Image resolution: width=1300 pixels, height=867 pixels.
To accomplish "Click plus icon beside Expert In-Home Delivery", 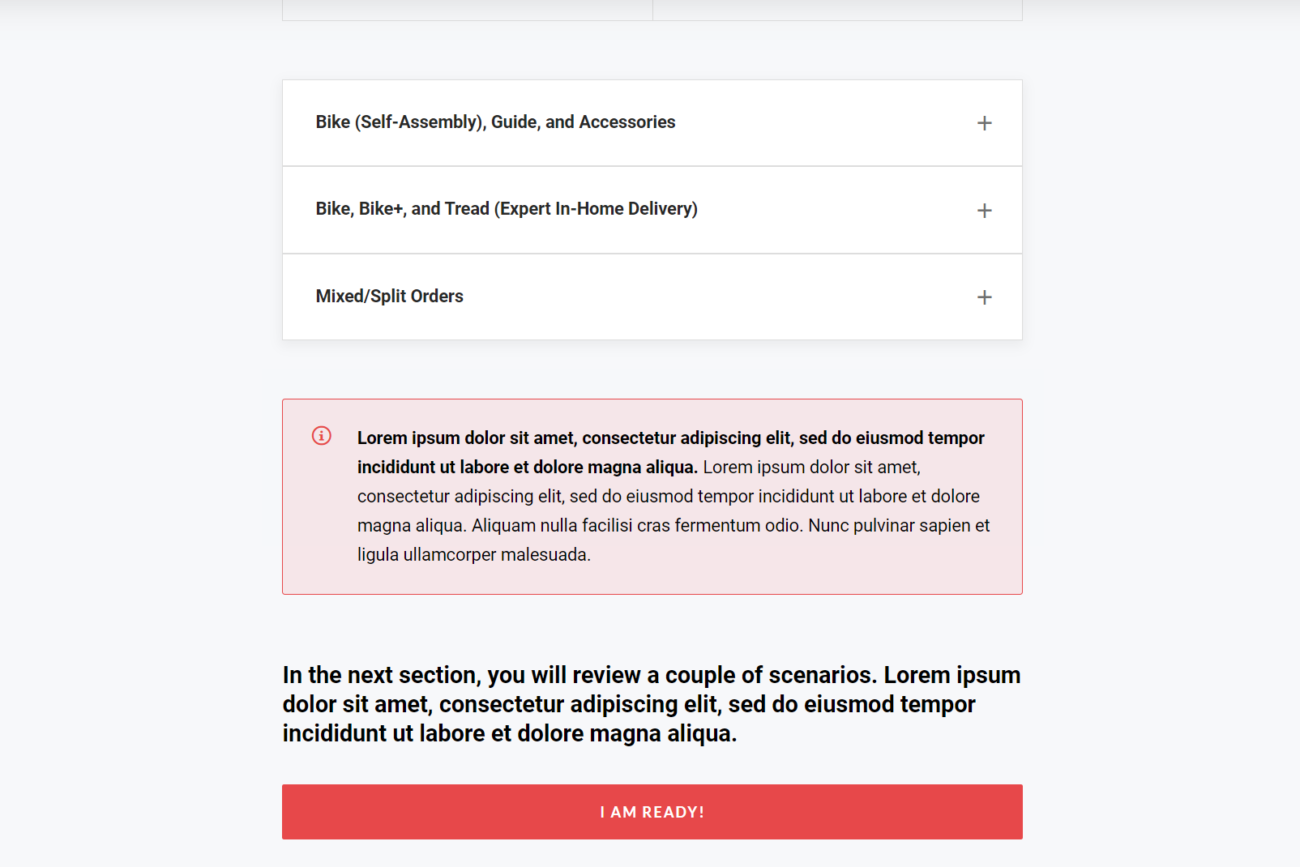I will [x=984, y=210].
